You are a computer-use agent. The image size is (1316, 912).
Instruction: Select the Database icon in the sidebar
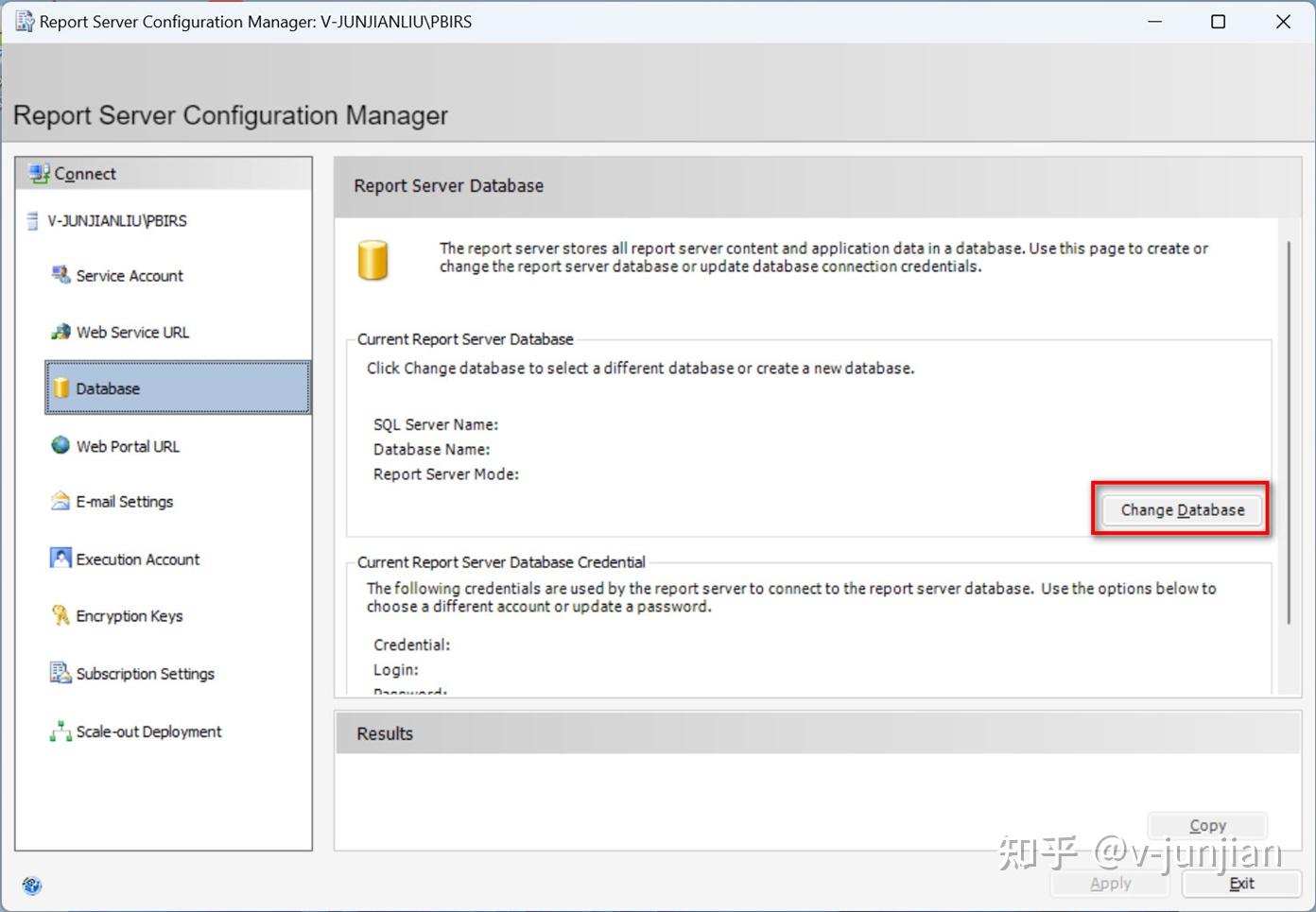click(x=61, y=387)
